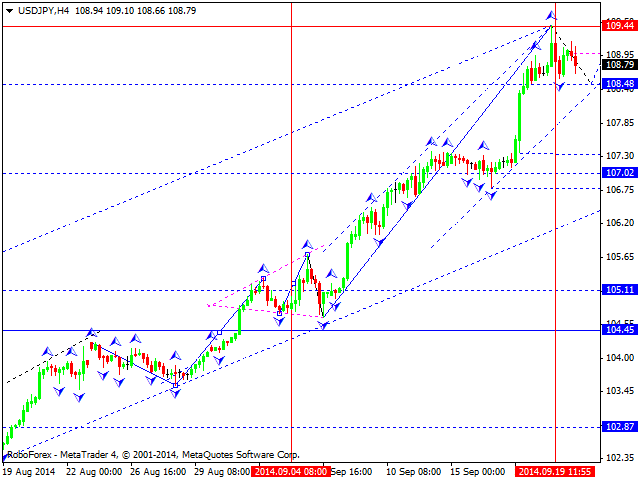Select the blue 104.45 level label
The height and width of the screenshot is (480, 640).
tap(620, 329)
